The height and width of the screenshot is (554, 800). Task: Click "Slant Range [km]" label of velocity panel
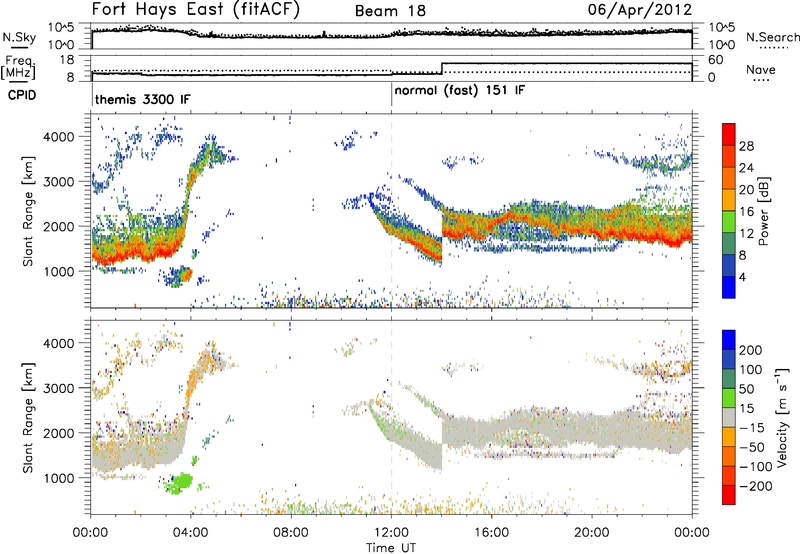pos(28,417)
